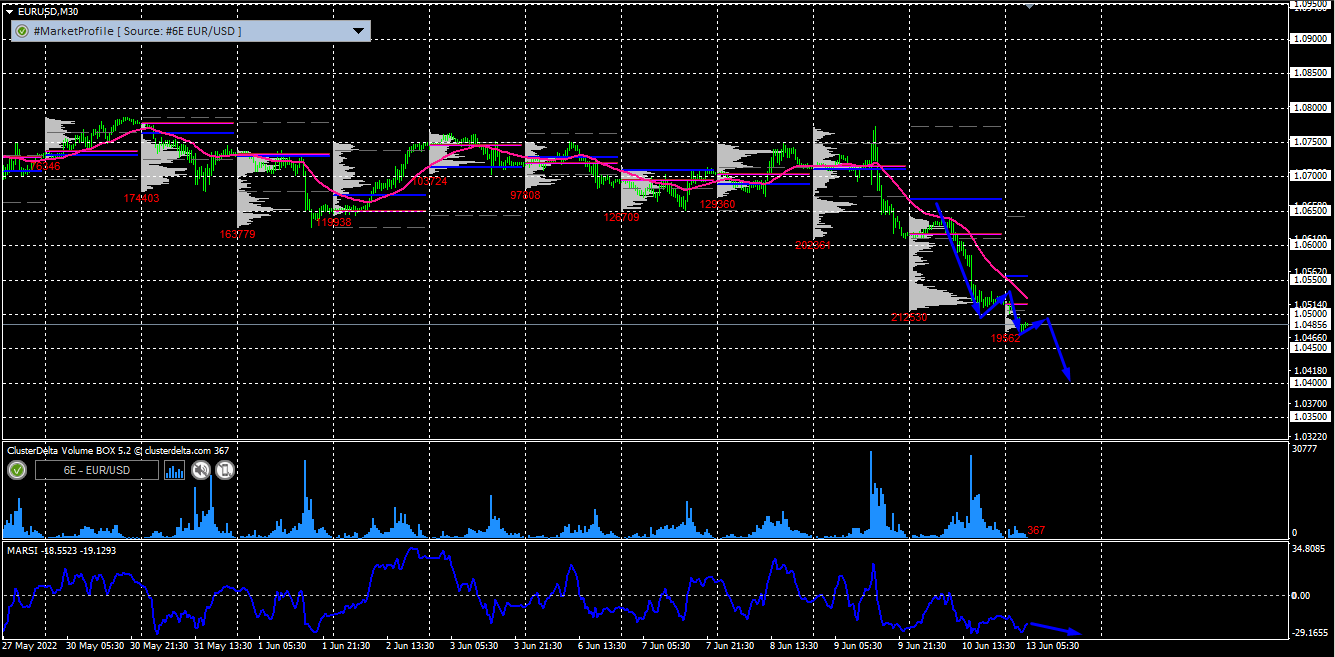Viewport: 1335px width, 657px height.
Task: Click the blue volume histogram icon
Action: point(176,470)
